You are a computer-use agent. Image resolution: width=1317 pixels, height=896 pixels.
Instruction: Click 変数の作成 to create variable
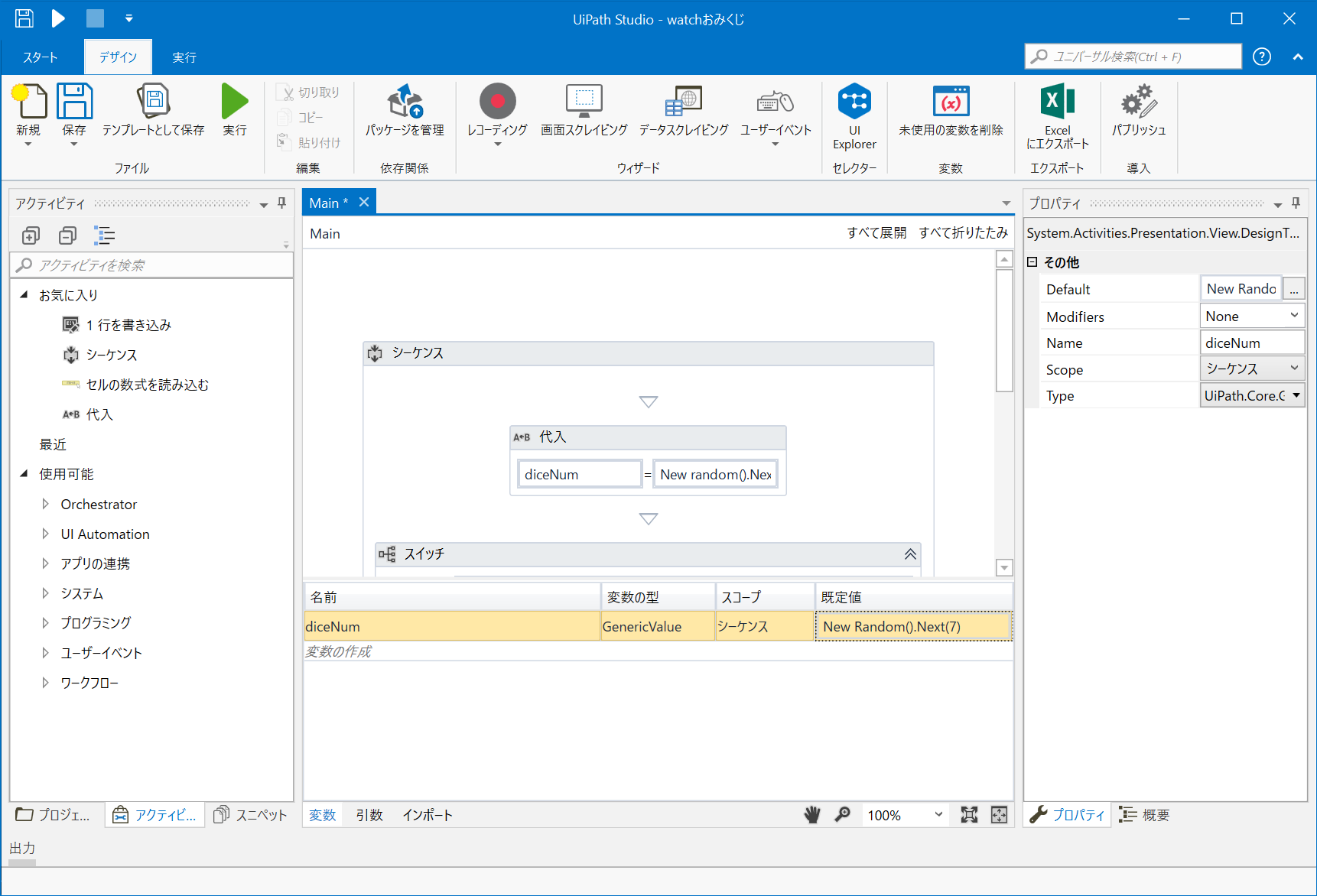tap(338, 651)
